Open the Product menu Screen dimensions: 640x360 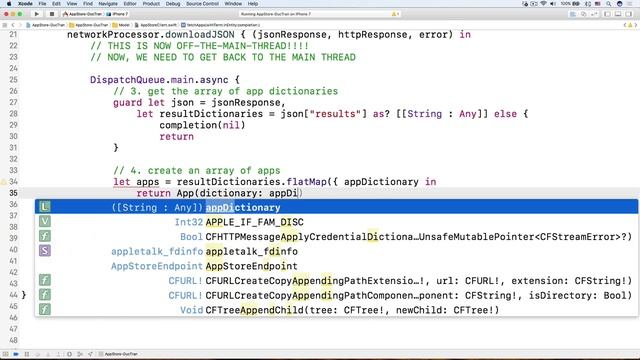(x=151, y=4)
